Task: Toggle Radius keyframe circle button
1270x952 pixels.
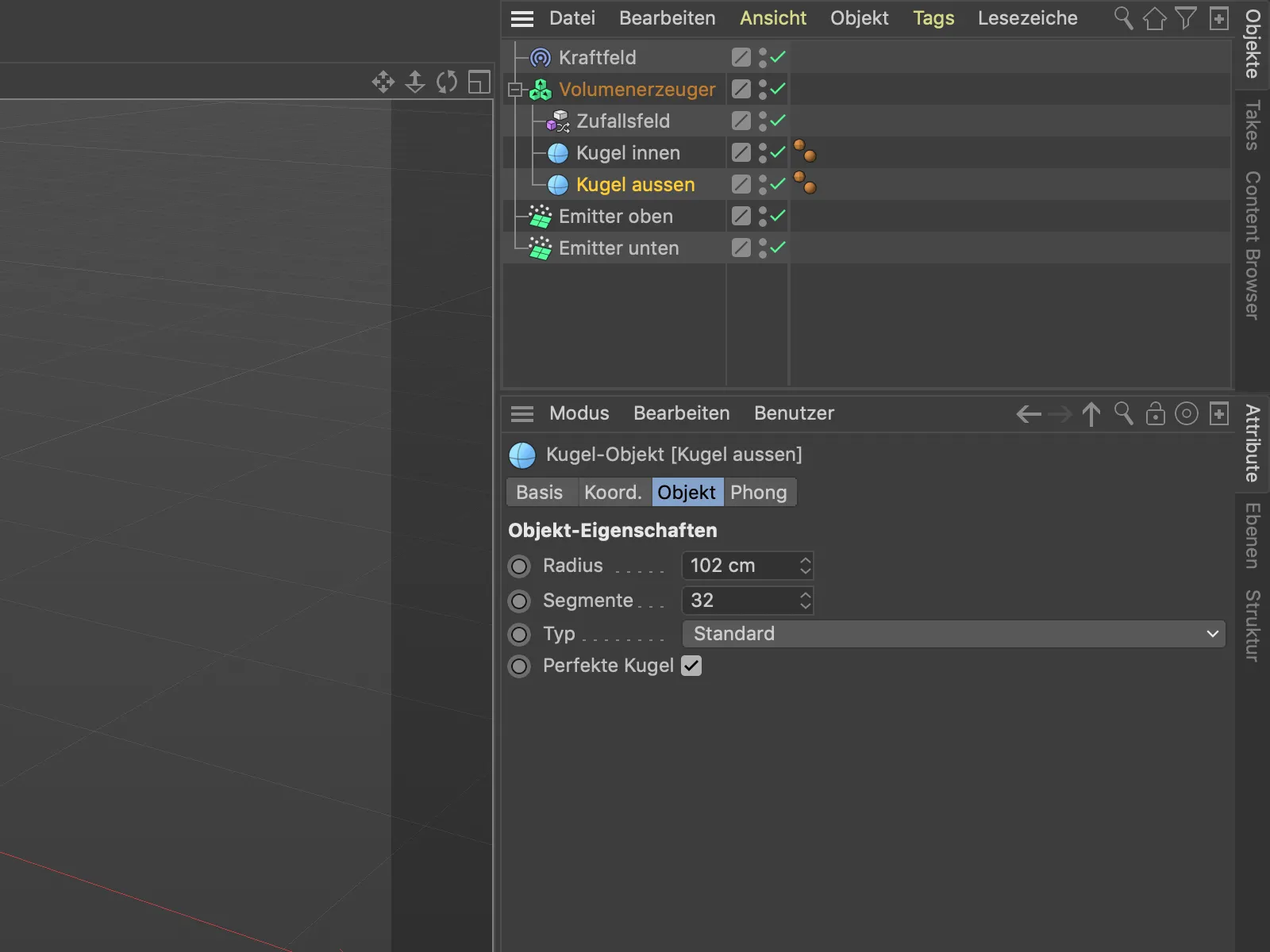Action: [x=519, y=566]
